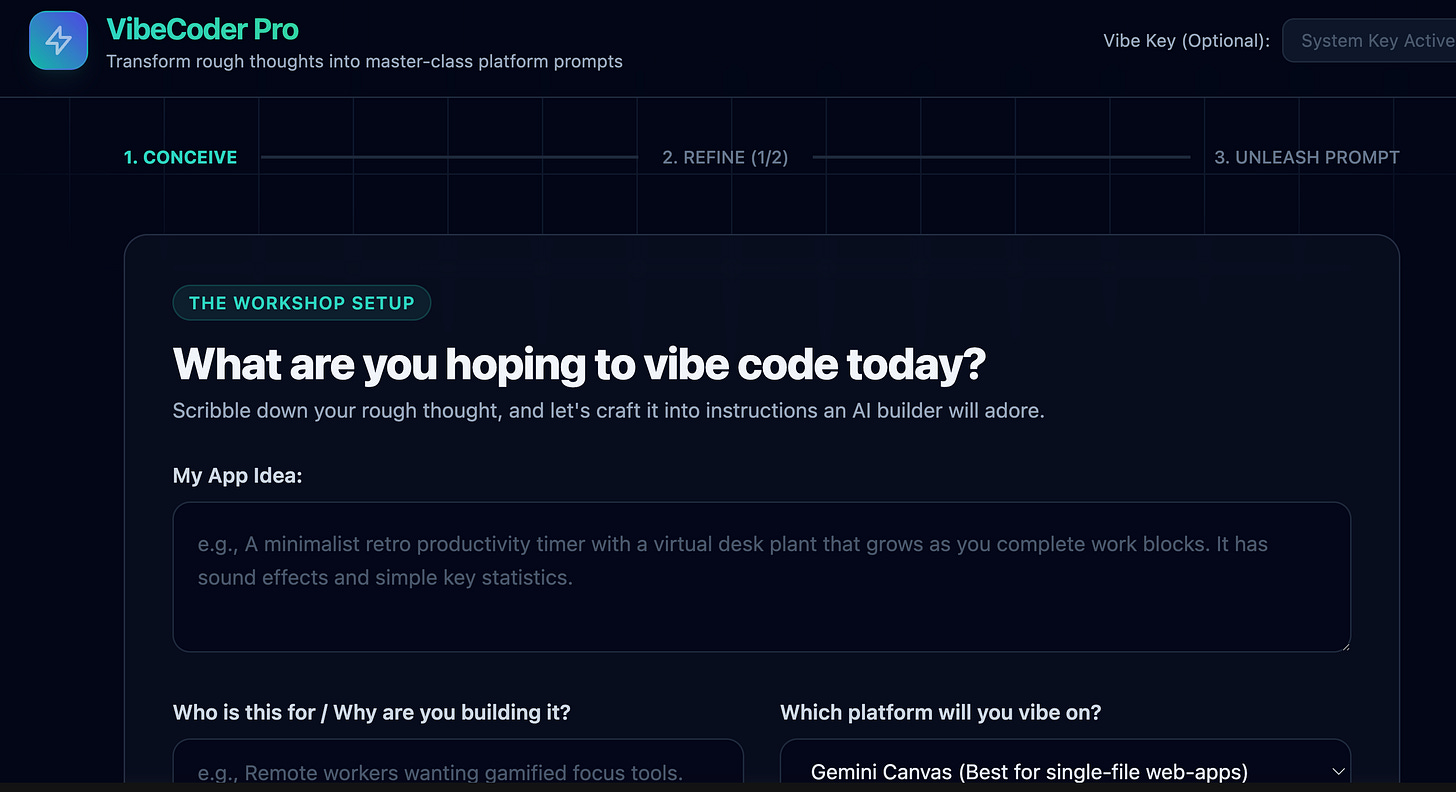The image size is (1456, 792).
Task: Focus the Who is this for input field
Action: tap(458, 765)
